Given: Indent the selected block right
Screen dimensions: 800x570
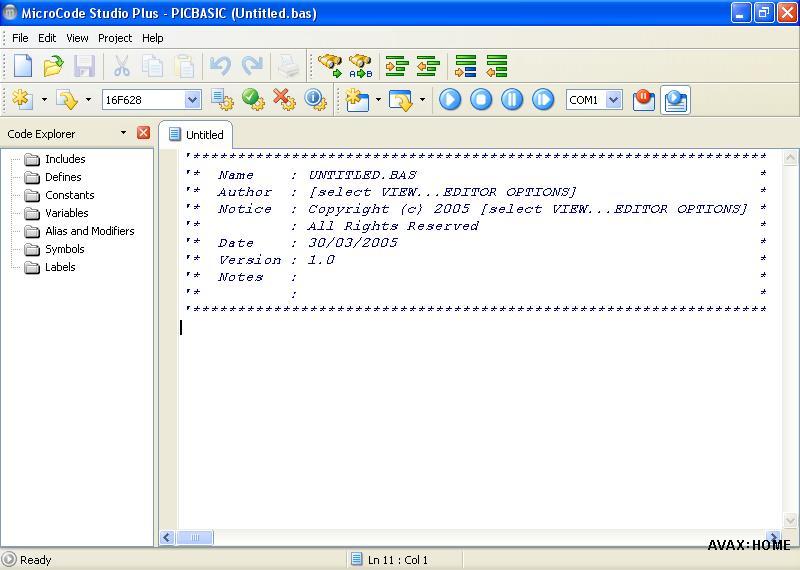Looking at the screenshot, I should 397,66.
